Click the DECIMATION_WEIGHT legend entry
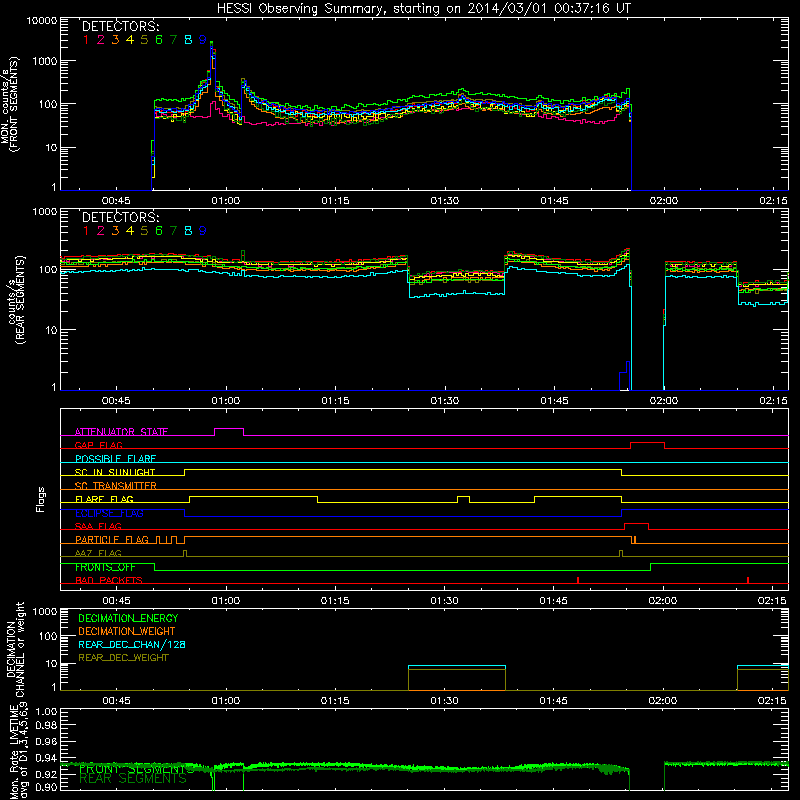Screen dimensions: 800x800 127,631
